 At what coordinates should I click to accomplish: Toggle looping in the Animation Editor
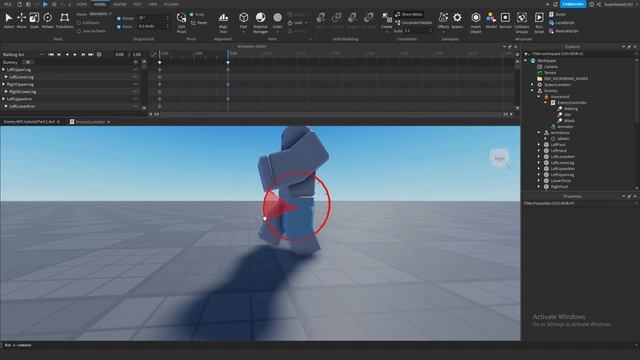(x=99, y=54)
